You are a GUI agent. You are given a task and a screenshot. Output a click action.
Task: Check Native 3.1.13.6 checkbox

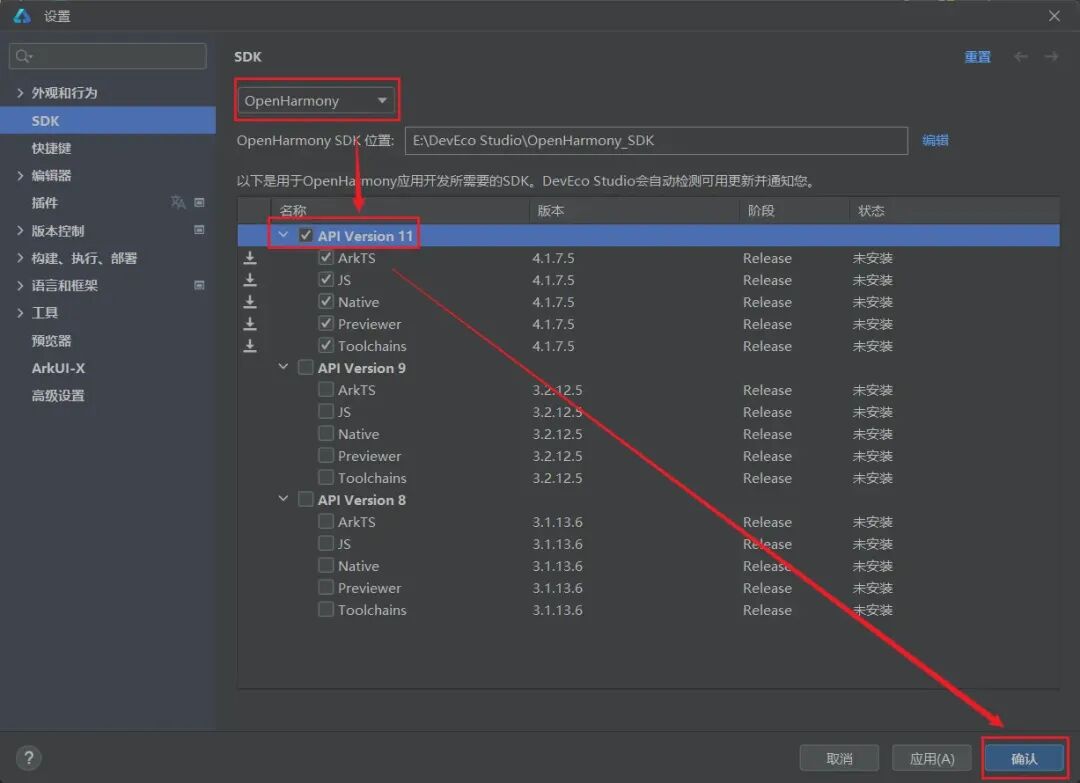[x=326, y=566]
